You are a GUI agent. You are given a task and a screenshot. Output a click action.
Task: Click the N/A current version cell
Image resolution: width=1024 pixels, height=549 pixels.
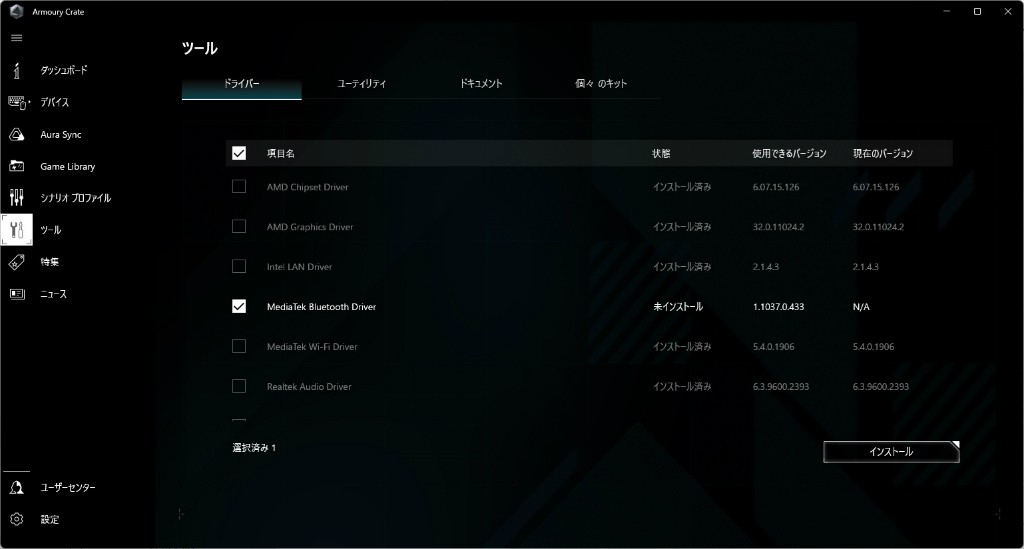pyautogui.click(x=861, y=307)
